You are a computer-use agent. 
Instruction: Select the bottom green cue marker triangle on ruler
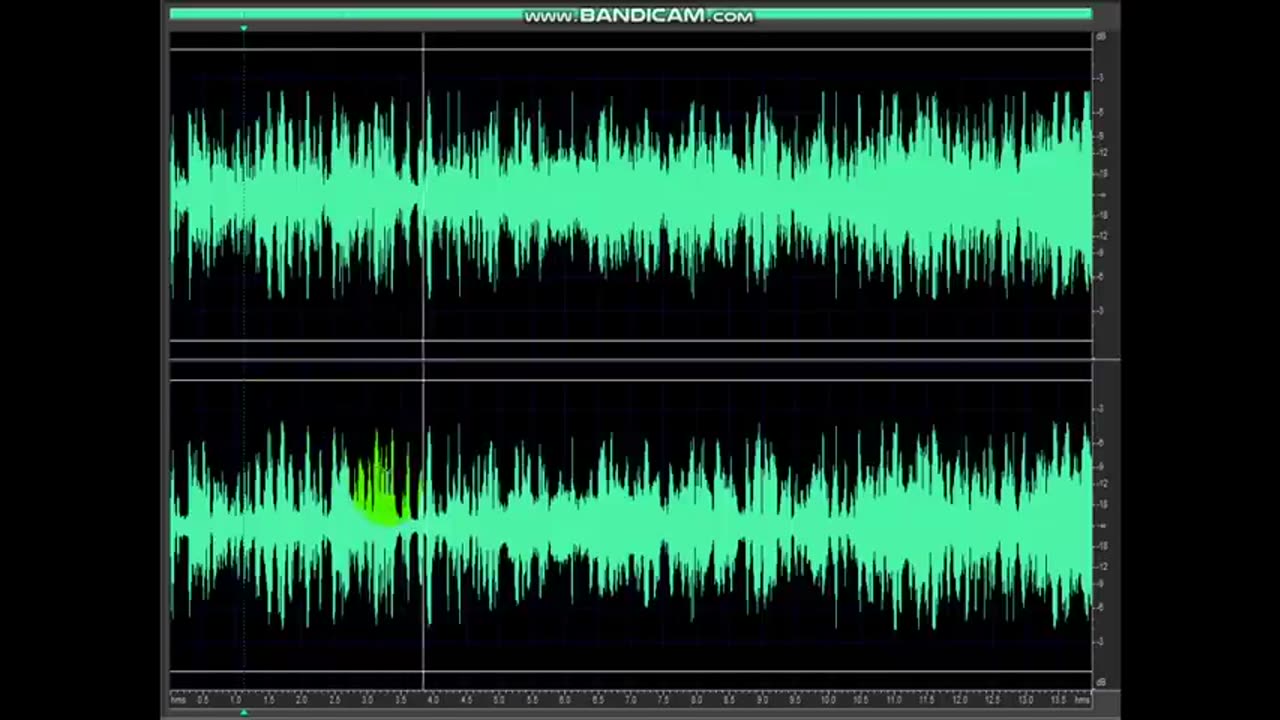click(x=243, y=712)
